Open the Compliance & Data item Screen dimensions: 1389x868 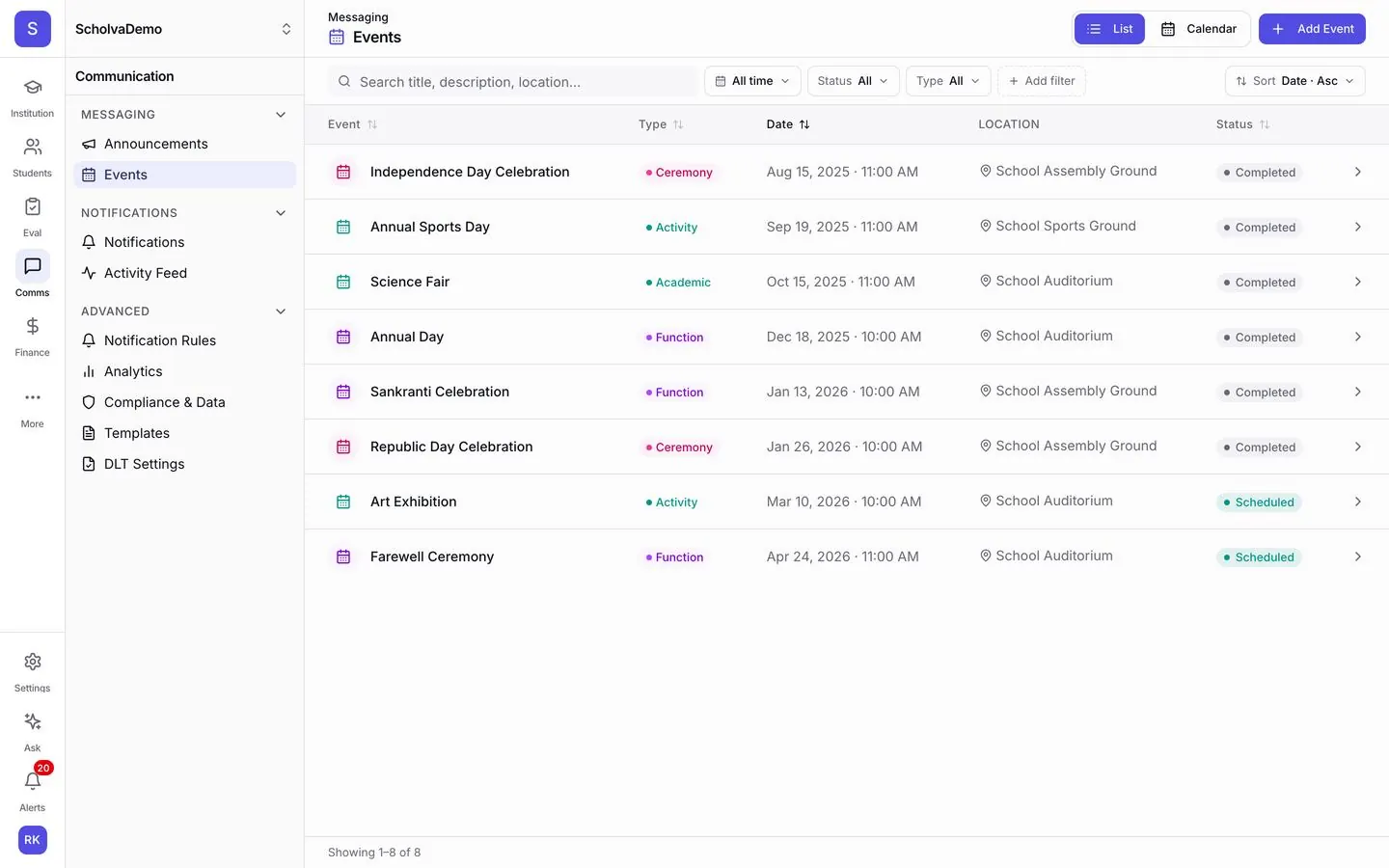[x=184, y=402]
